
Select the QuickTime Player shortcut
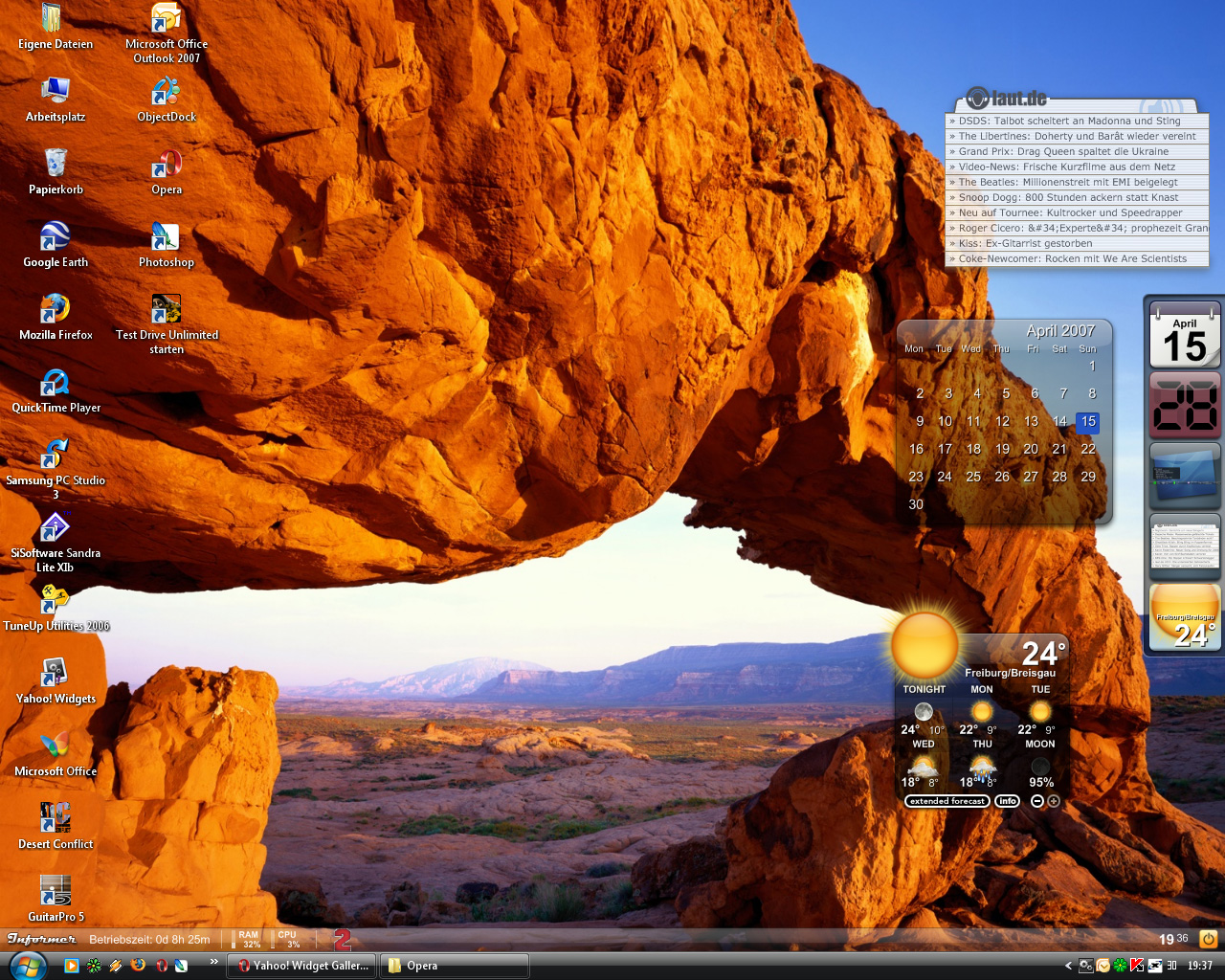tap(55, 390)
